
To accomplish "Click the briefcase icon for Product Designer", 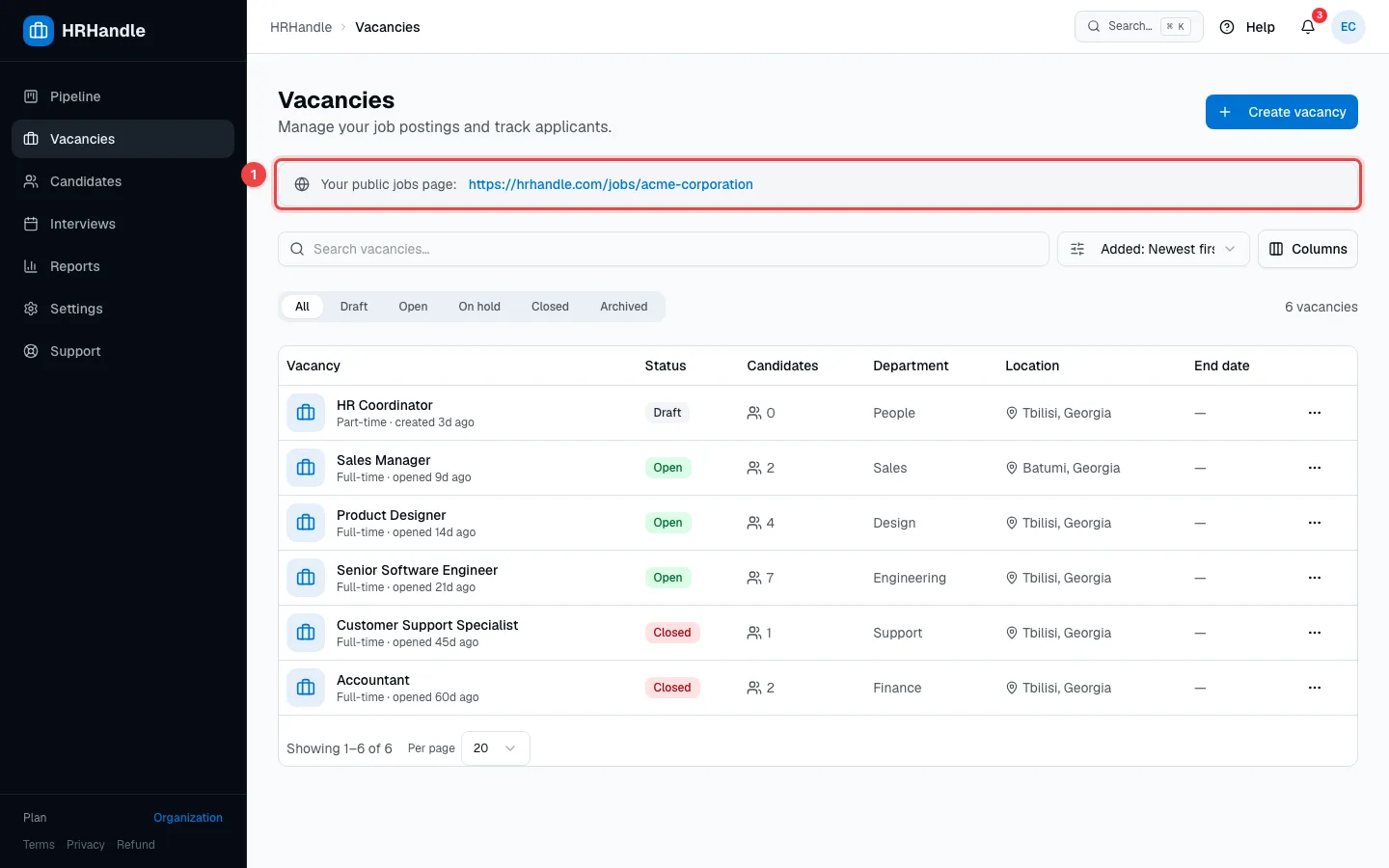I will click(306, 523).
